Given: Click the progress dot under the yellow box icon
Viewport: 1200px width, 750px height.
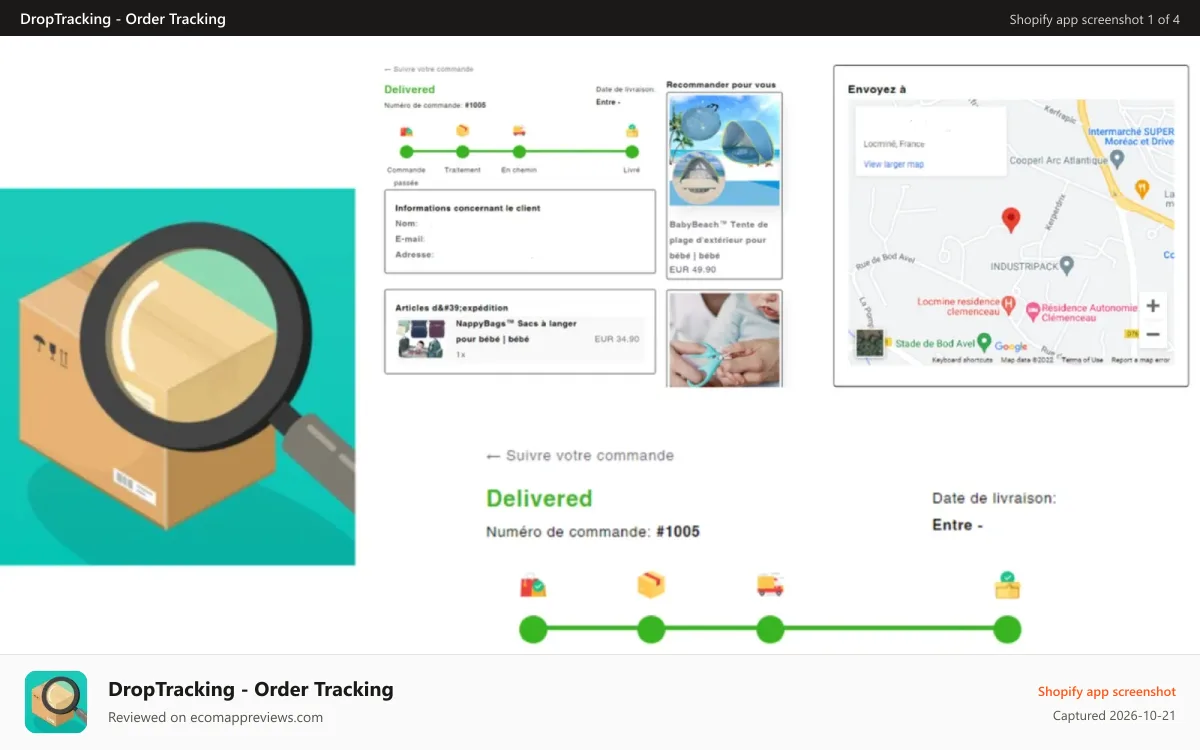Looking at the screenshot, I should pos(651,629).
